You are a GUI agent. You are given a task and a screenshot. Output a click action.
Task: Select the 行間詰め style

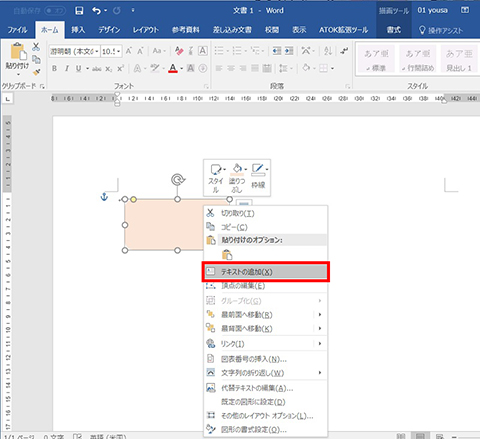(x=417, y=59)
